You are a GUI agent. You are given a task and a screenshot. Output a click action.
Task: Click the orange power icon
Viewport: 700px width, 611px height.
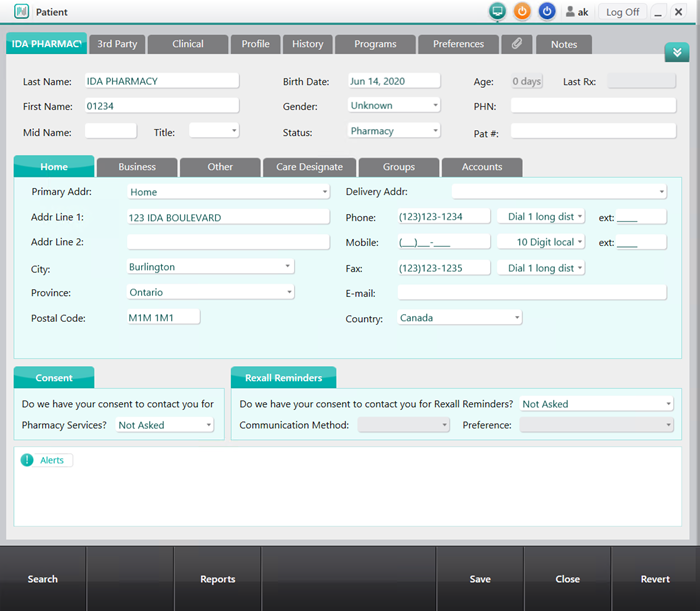[522, 11]
